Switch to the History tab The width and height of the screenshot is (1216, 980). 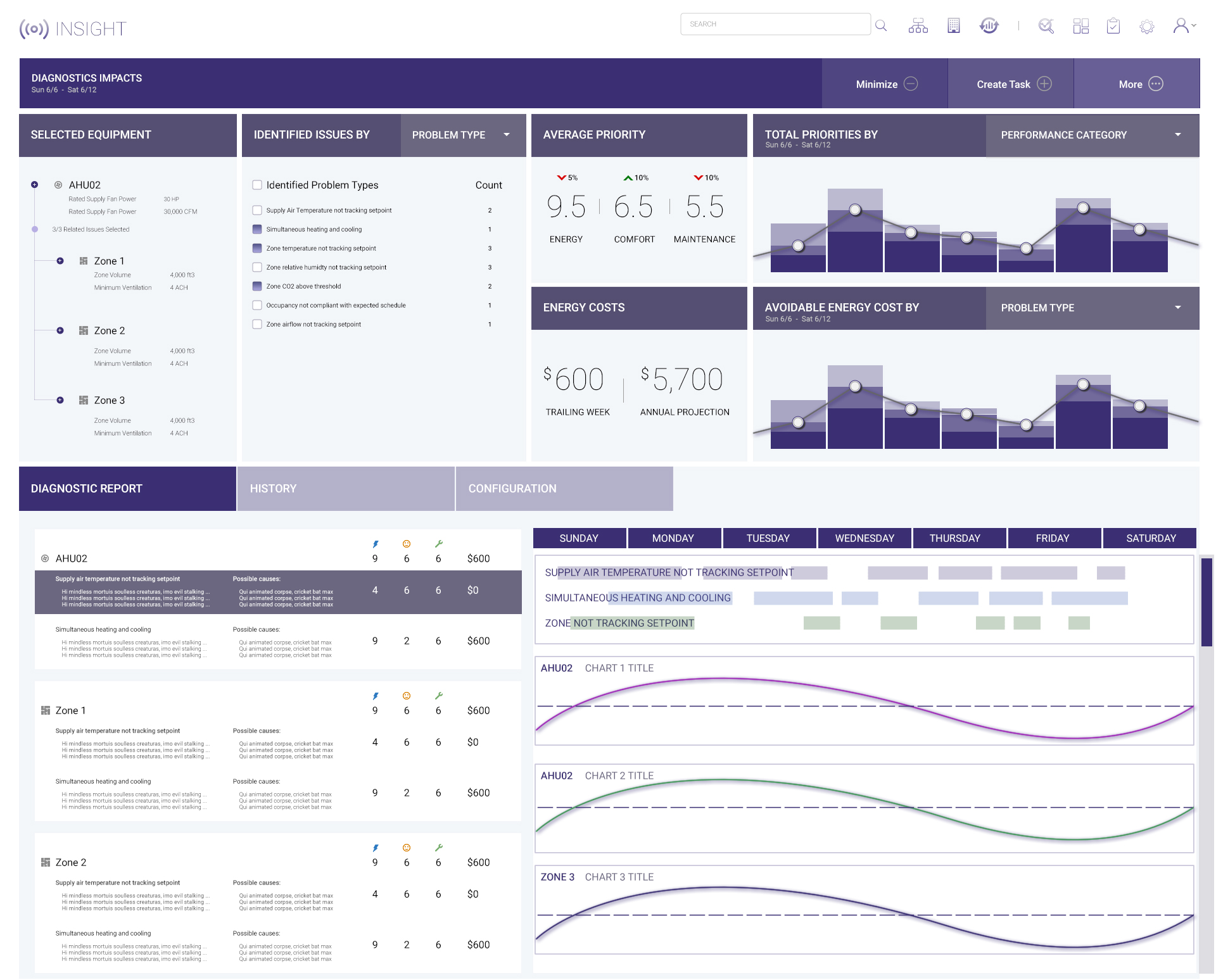(345, 489)
